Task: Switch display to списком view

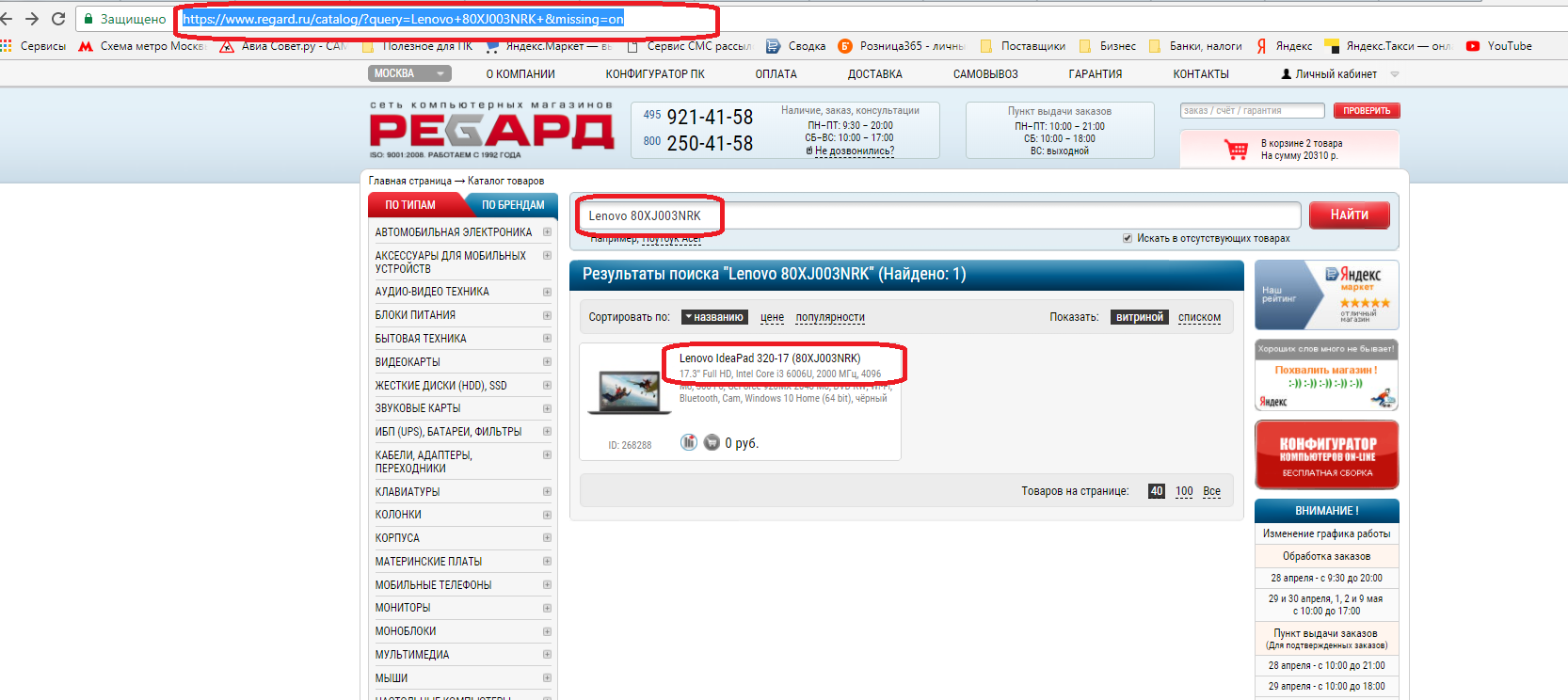Action: (x=1199, y=317)
